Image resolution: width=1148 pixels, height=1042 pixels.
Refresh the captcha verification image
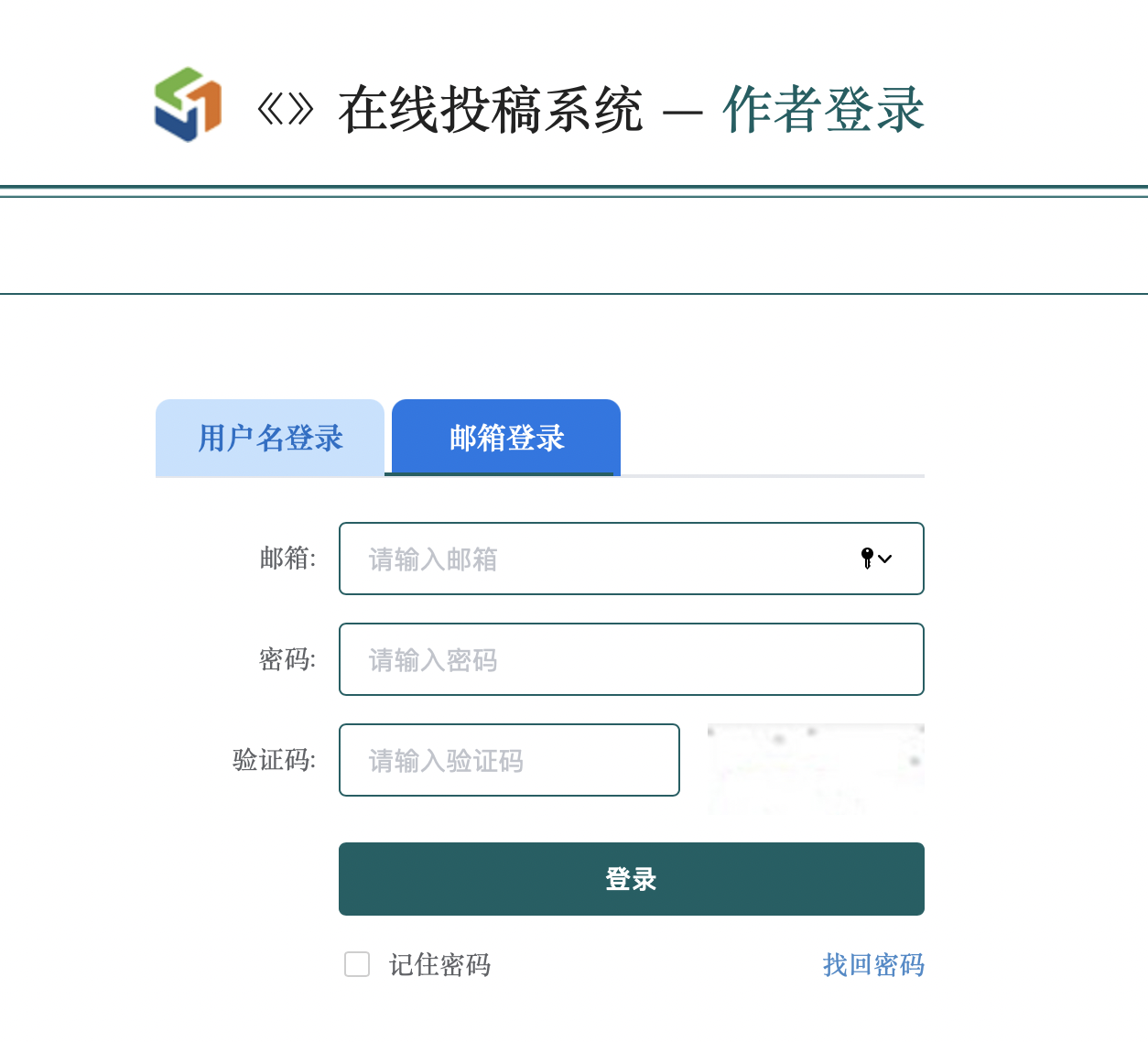816,767
